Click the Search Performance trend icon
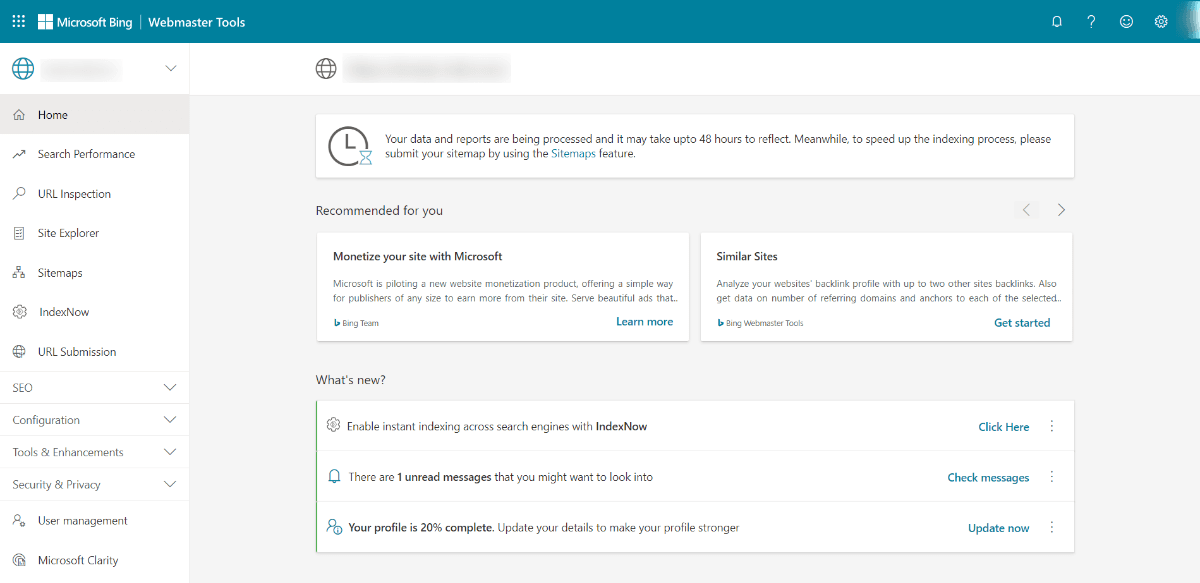The width and height of the screenshot is (1200, 583). point(19,154)
